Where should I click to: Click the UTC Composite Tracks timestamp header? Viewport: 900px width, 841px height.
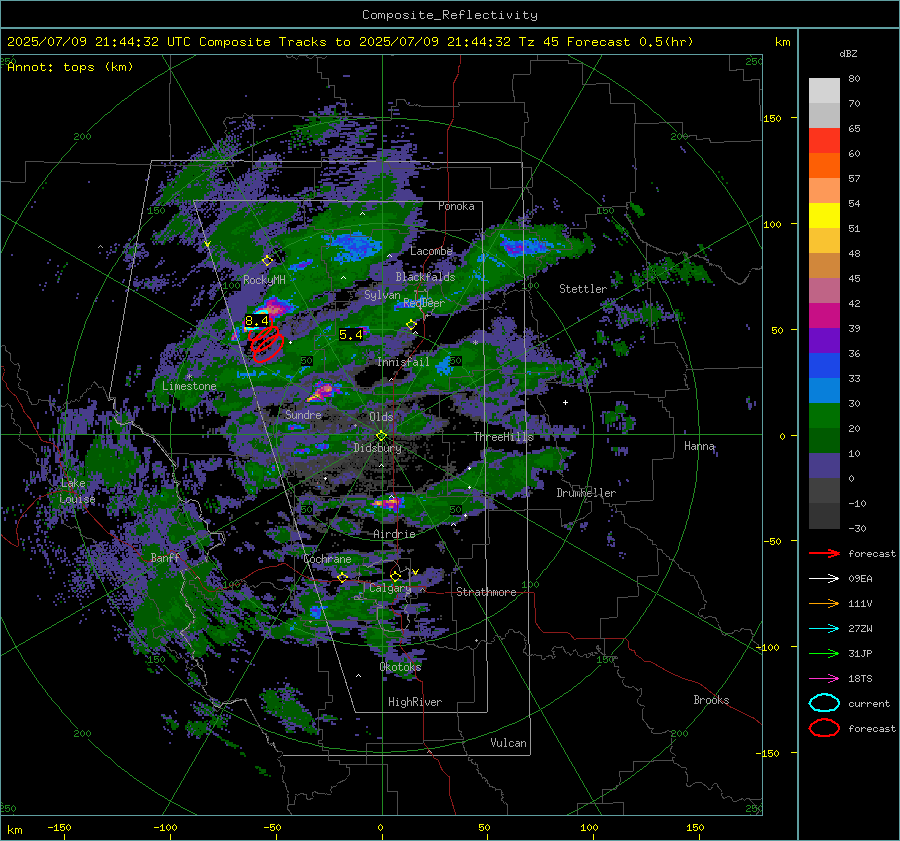tap(350, 42)
